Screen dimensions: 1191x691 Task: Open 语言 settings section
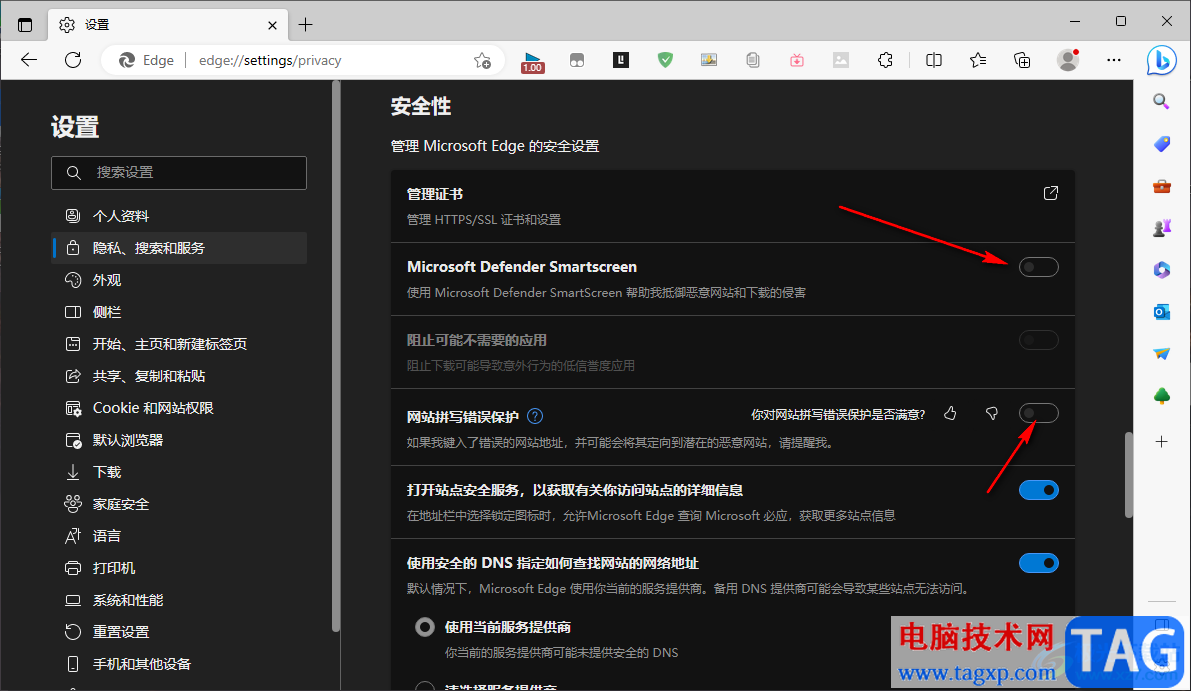point(179,536)
